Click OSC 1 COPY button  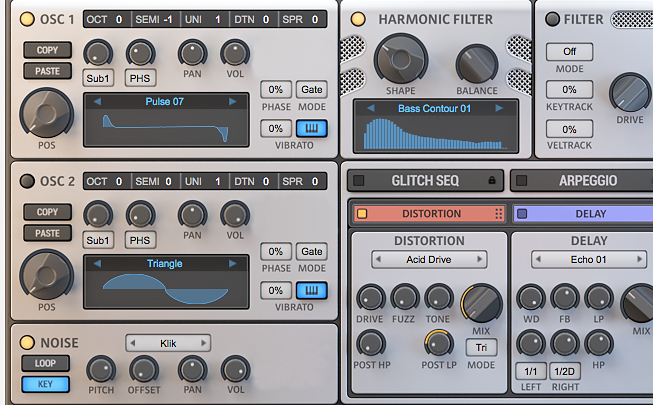pos(47,50)
